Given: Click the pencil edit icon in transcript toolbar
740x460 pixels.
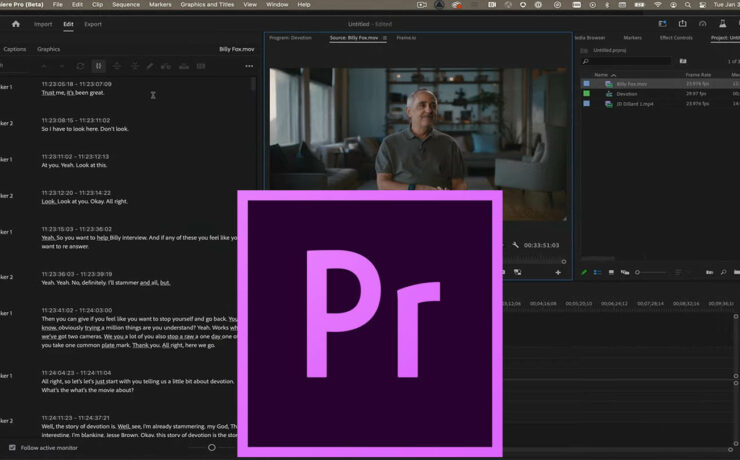Looking at the screenshot, I should coord(150,67).
